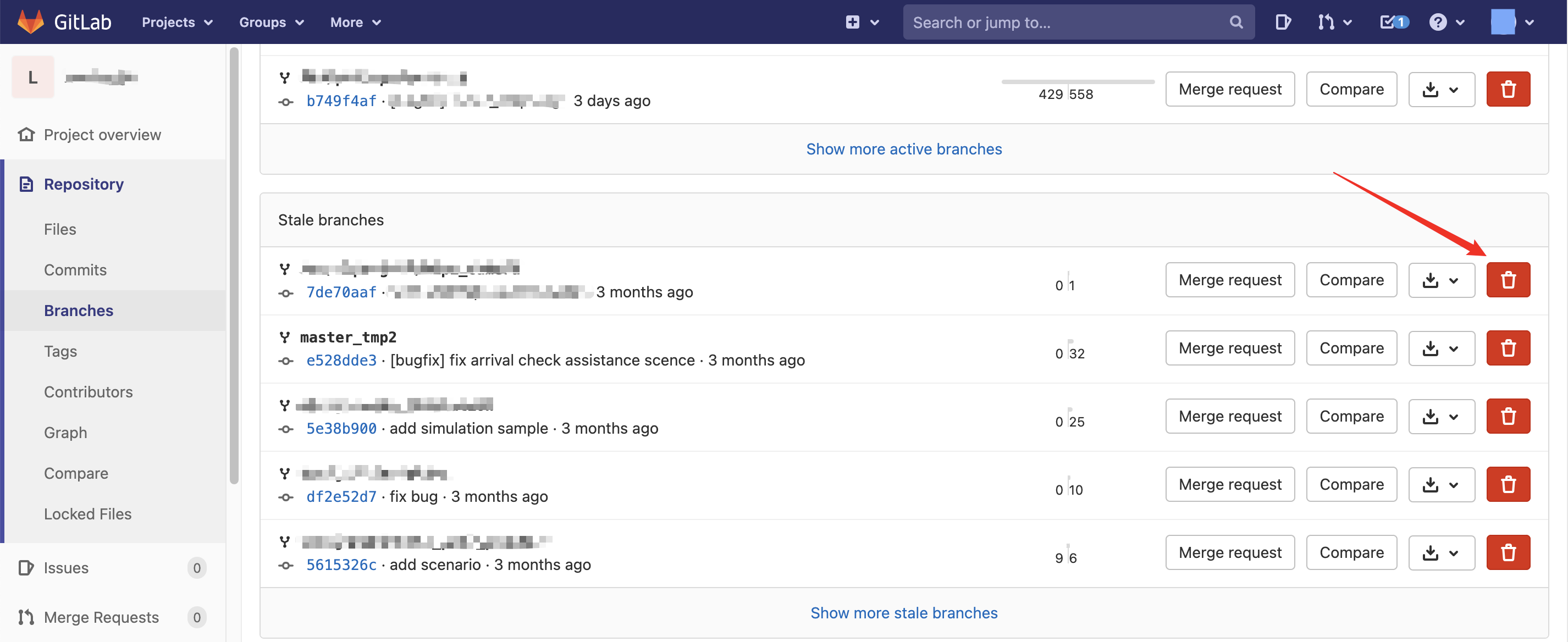Delete the 7de70aaf branch
Viewport: 1568px width, 642px height.
click(x=1509, y=280)
